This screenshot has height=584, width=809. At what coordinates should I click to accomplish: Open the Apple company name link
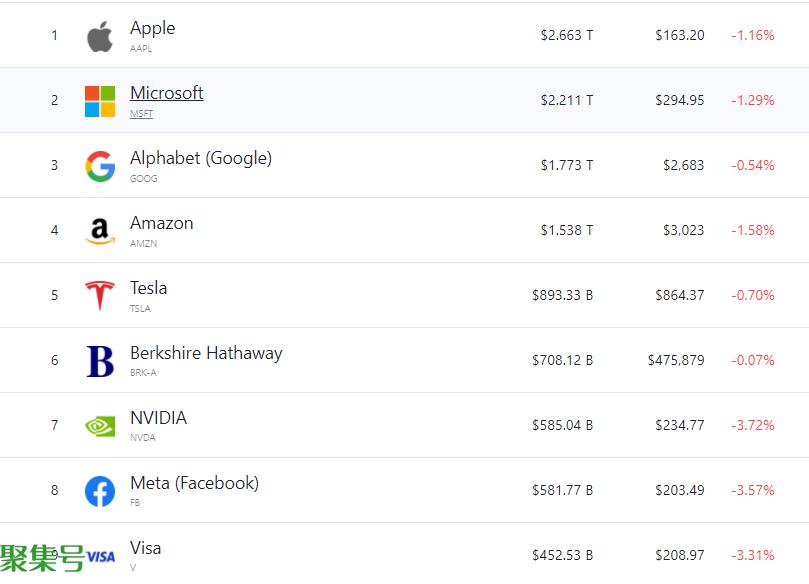pyautogui.click(x=152, y=28)
